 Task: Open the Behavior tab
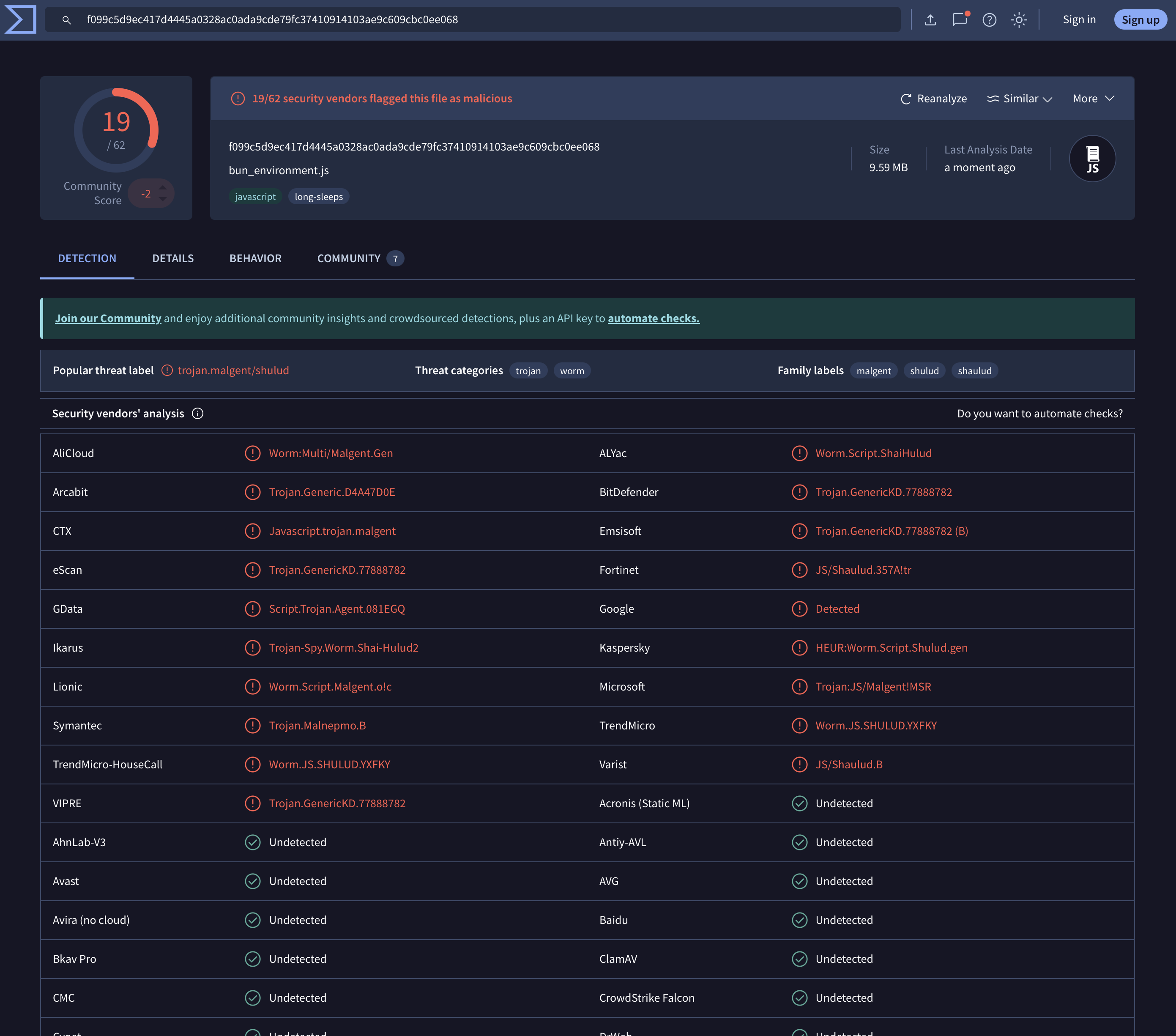(255, 258)
